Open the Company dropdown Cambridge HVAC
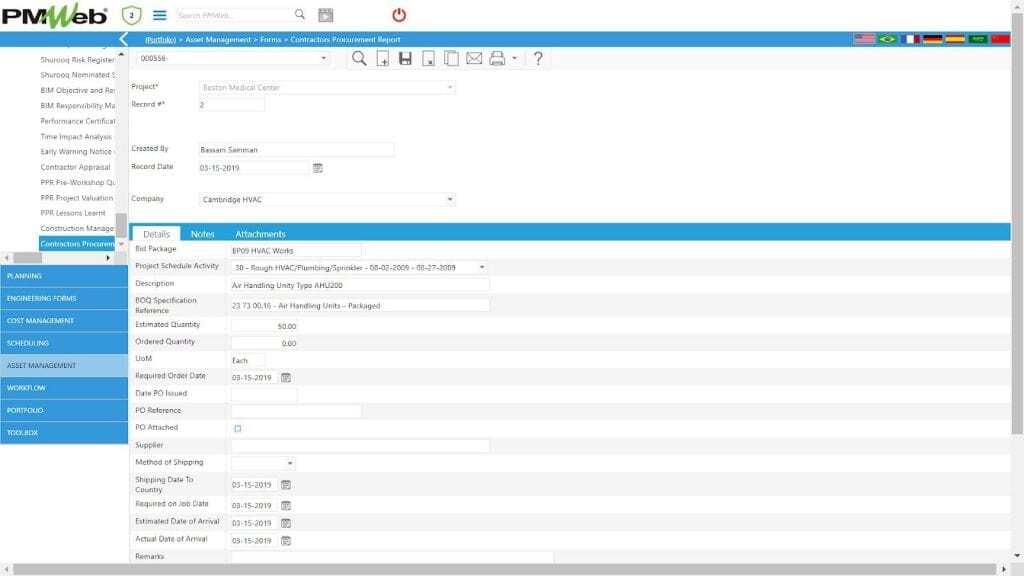 coord(449,199)
